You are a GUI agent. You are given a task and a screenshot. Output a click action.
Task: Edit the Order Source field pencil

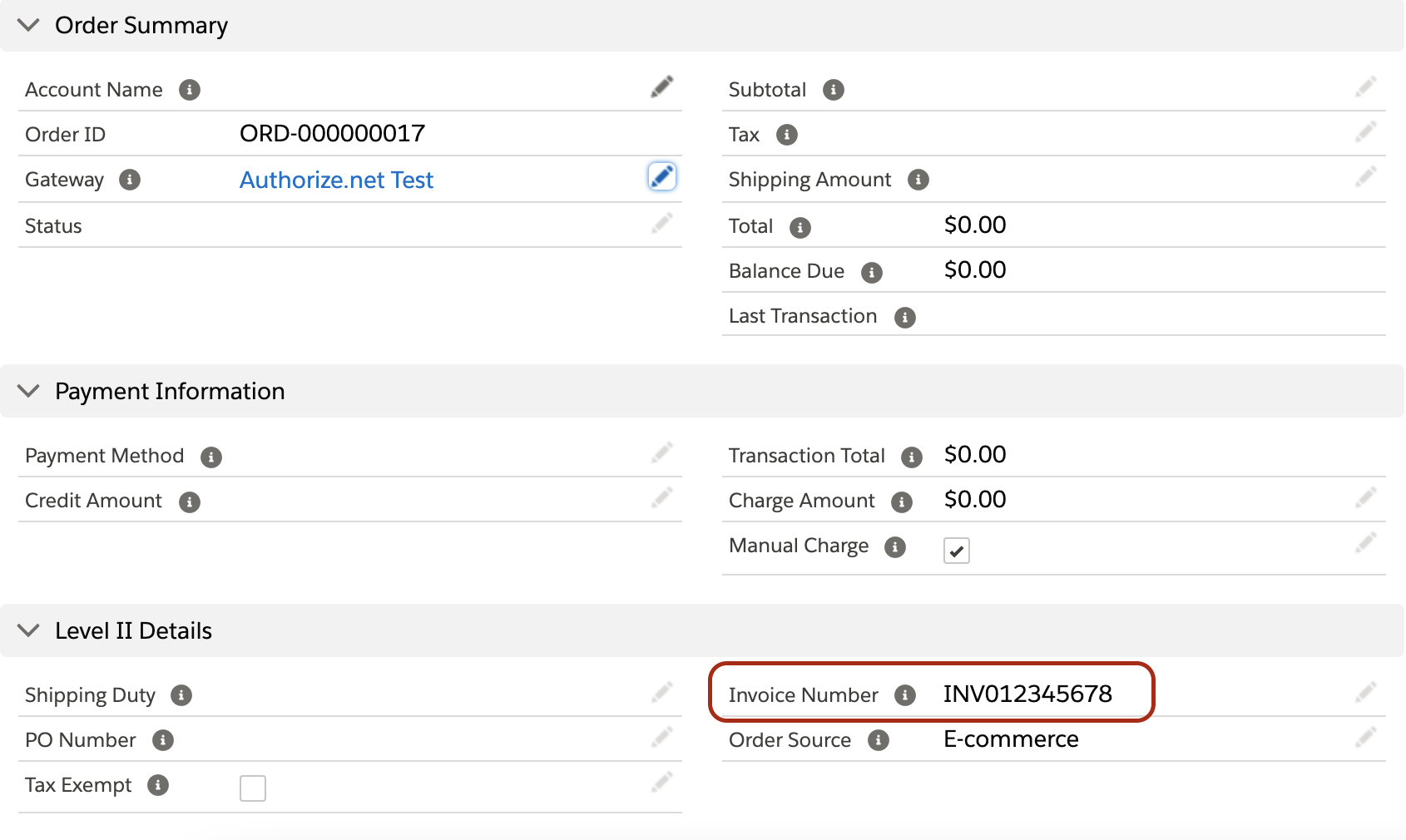click(x=1365, y=738)
